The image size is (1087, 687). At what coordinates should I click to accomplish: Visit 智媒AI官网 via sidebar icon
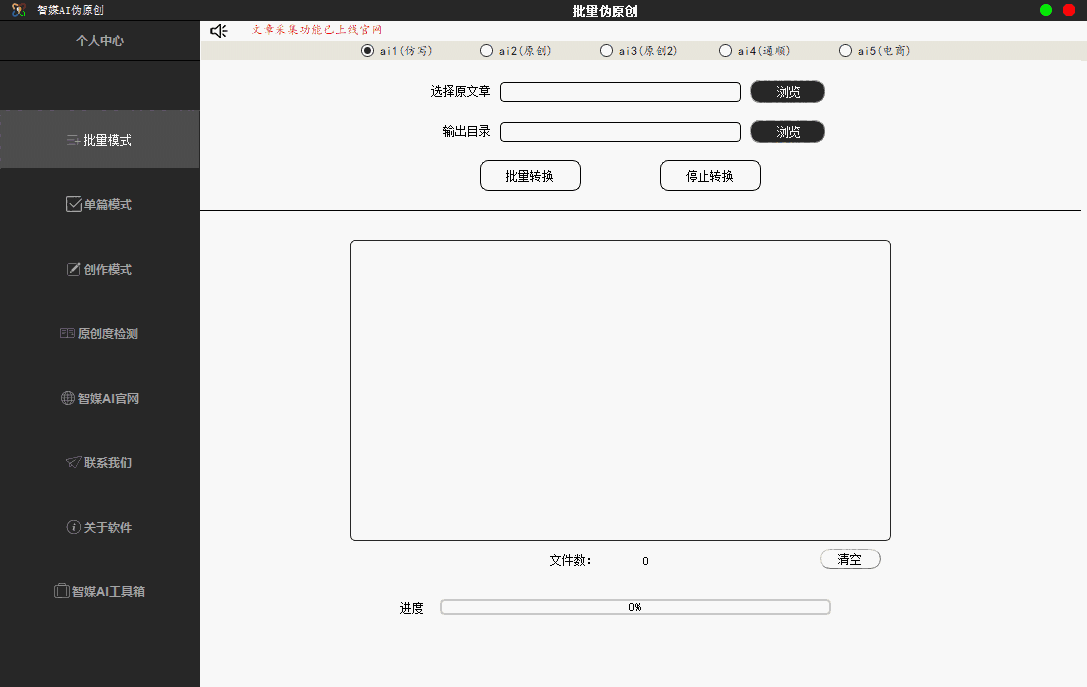coord(99,397)
